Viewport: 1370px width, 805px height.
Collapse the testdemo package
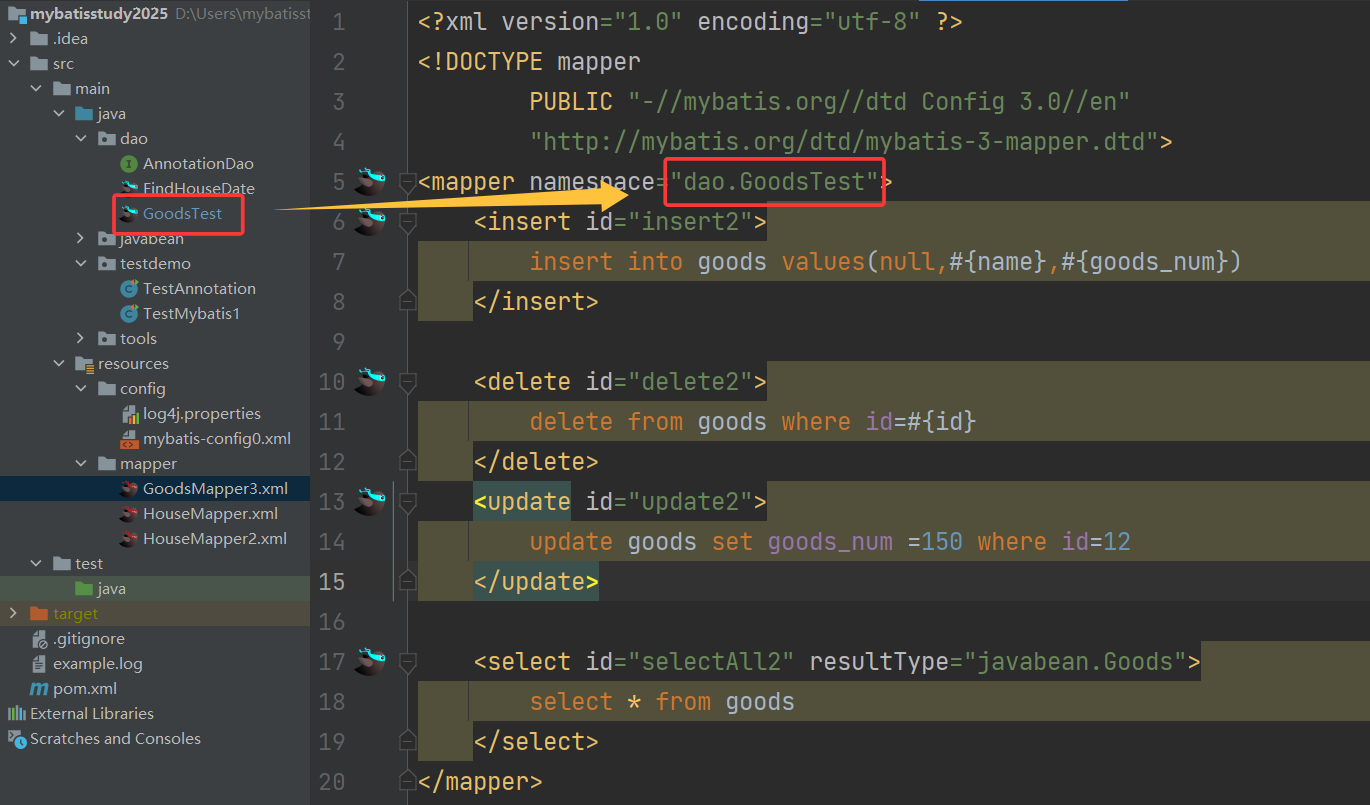click(81, 263)
